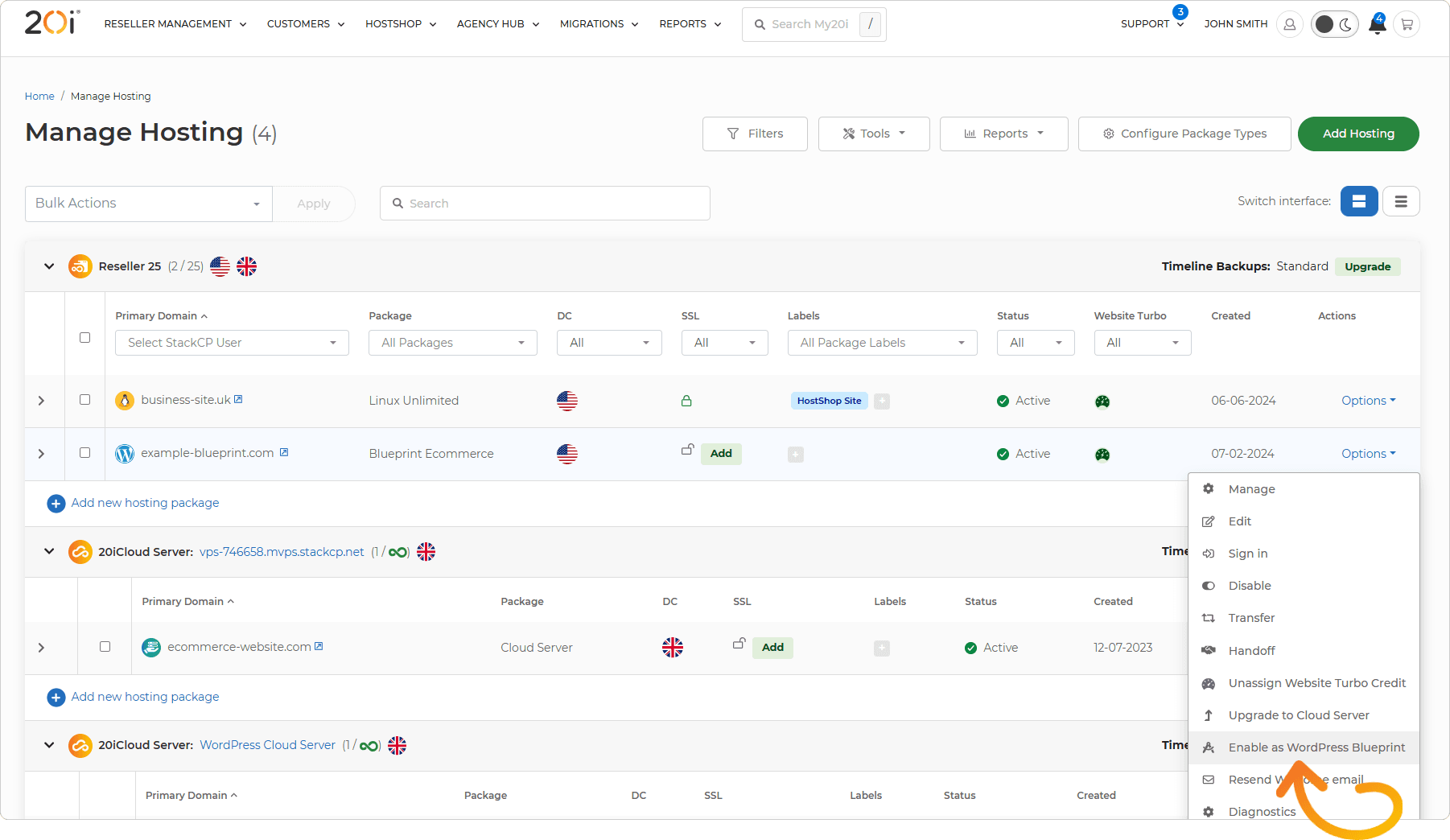Open the Reseller Management menu
The image size is (1450, 840).
[x=175, y=24]
